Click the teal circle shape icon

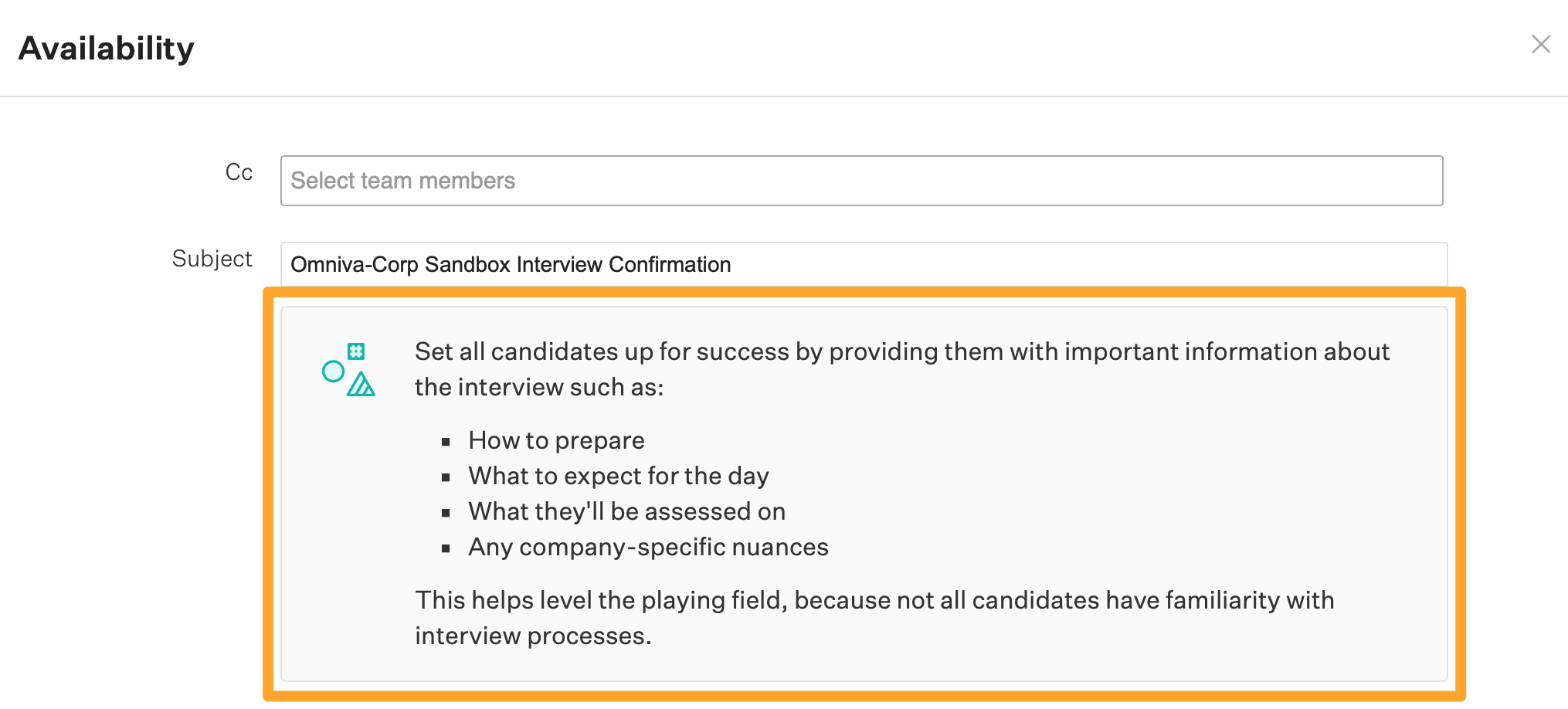(334, 371)
